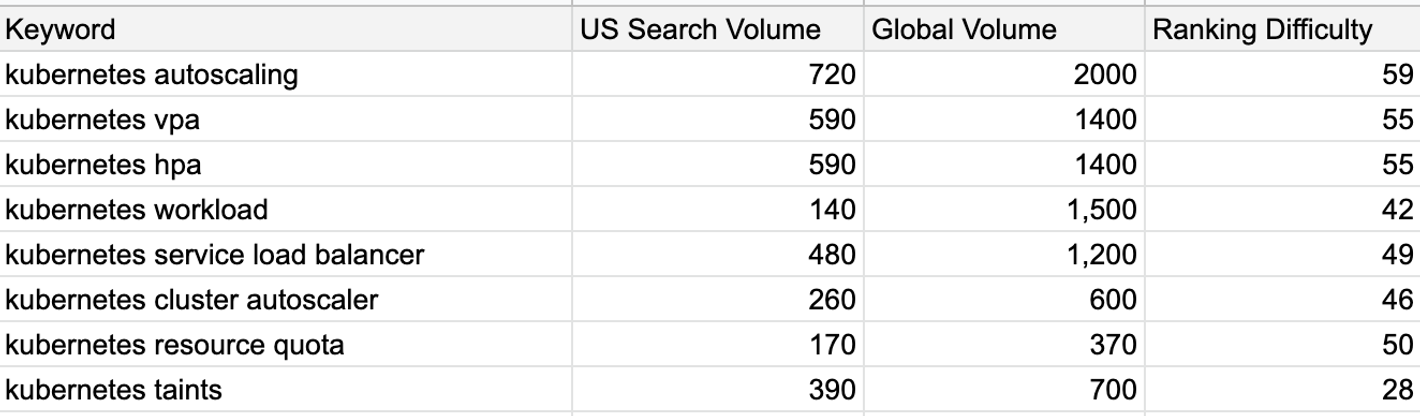Select the ranking difficulty value 46

coord(1283,299)
